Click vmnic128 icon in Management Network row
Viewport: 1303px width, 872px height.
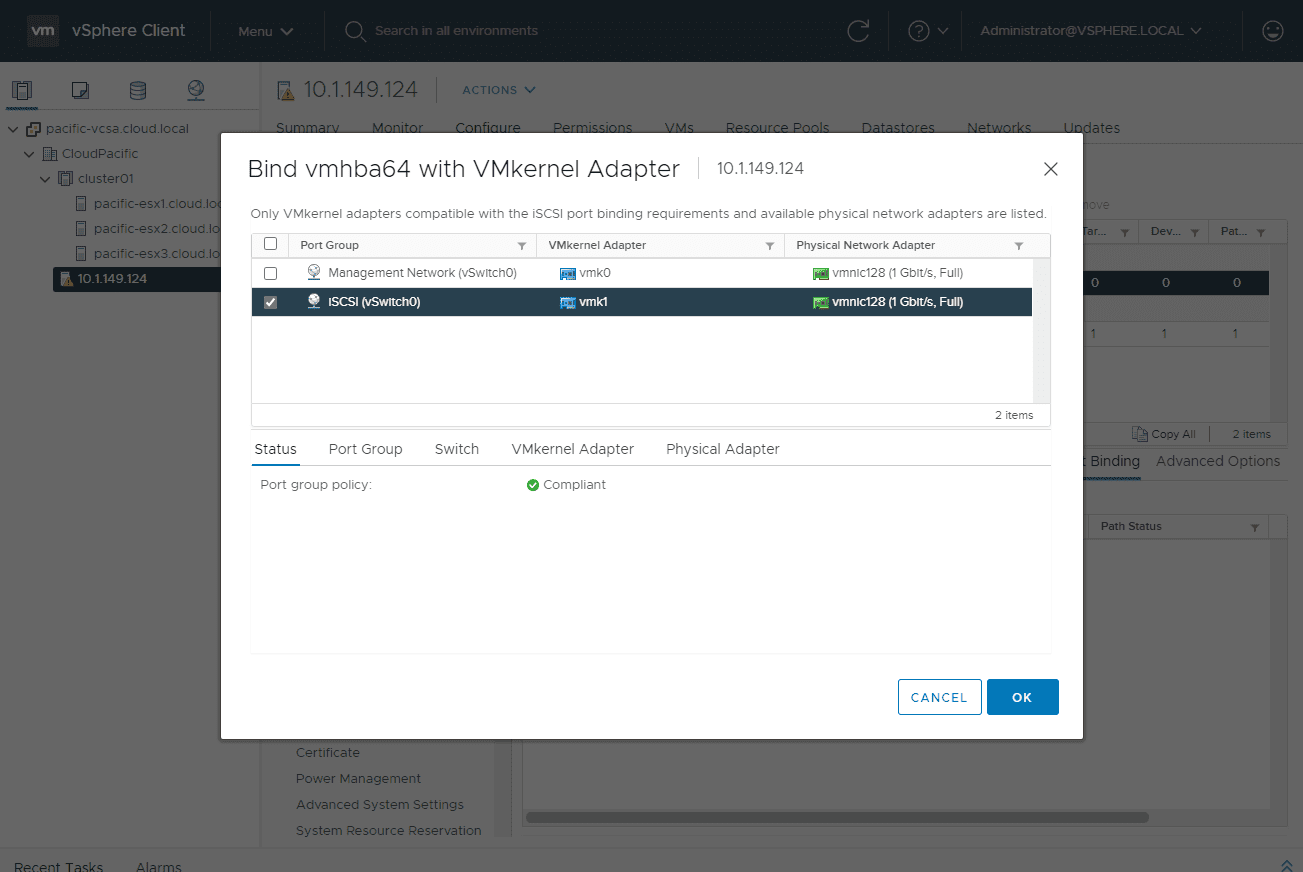(821, 273)
